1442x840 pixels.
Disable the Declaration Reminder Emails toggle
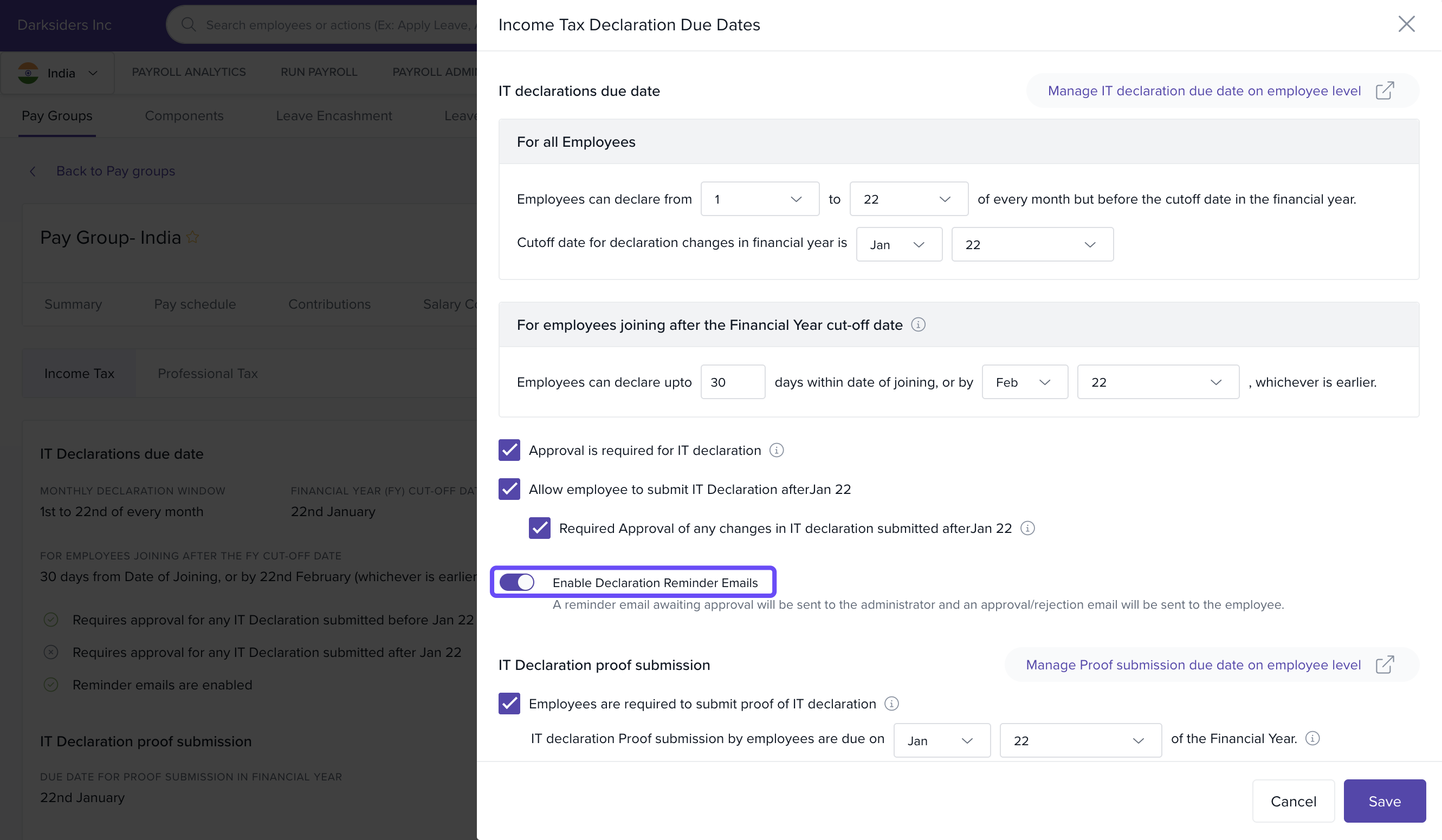pyautogui.click(x=517, y=583)
